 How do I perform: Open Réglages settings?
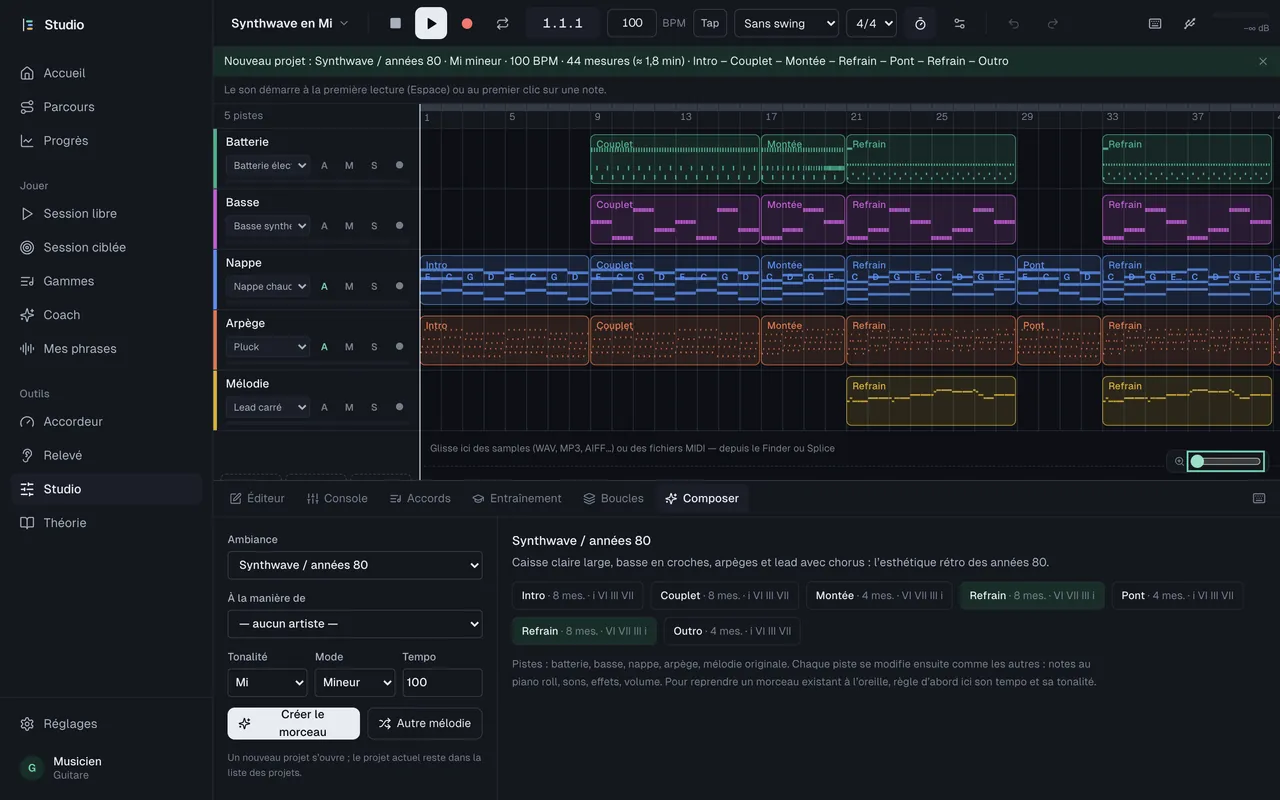point(106,724)
